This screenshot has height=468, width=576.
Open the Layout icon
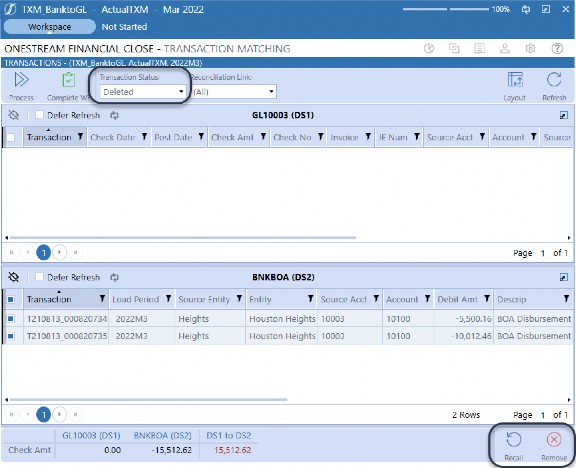[x=515, y=80]
